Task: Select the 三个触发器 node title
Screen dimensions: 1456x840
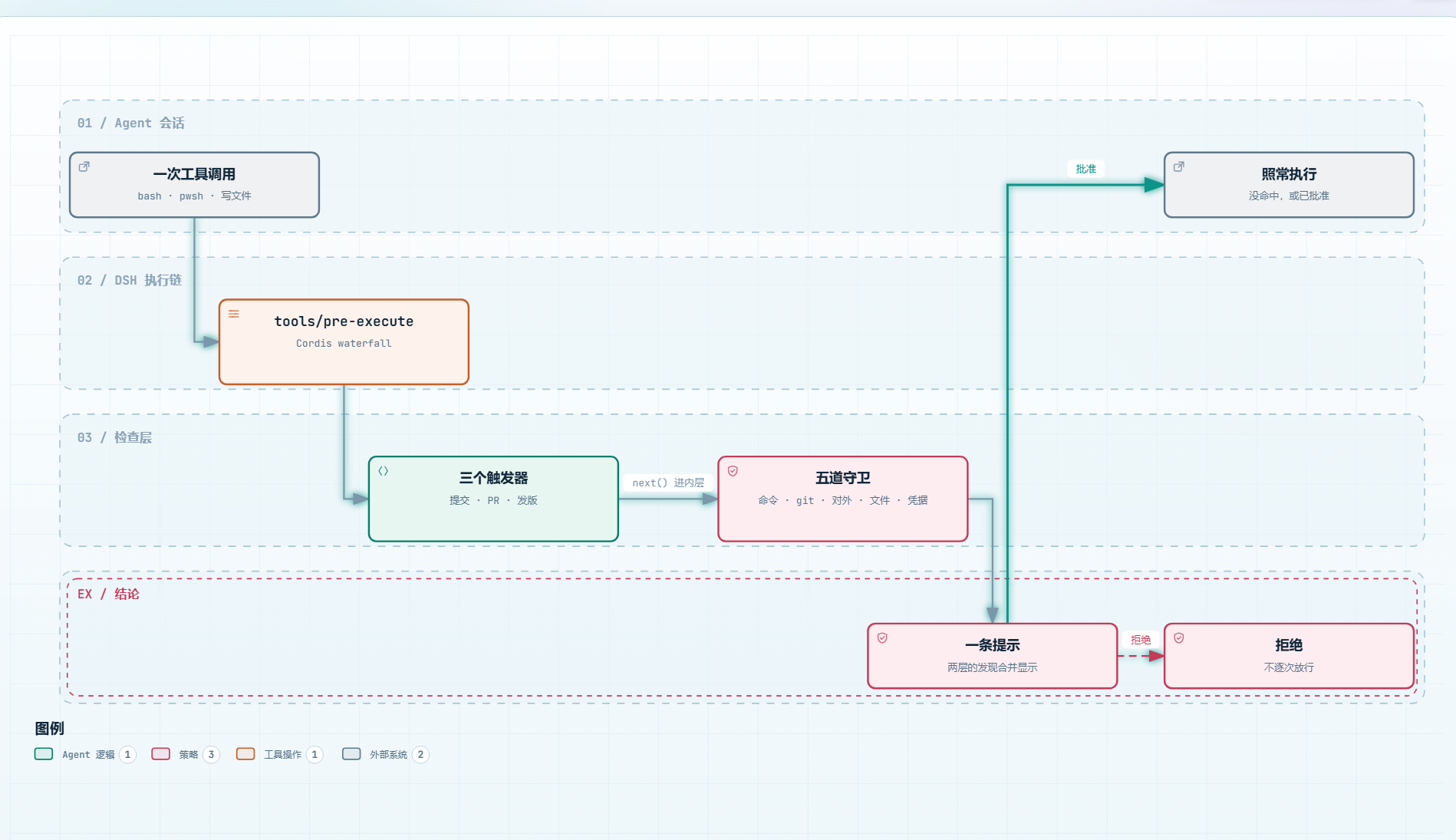Action: tap(493, 478)
